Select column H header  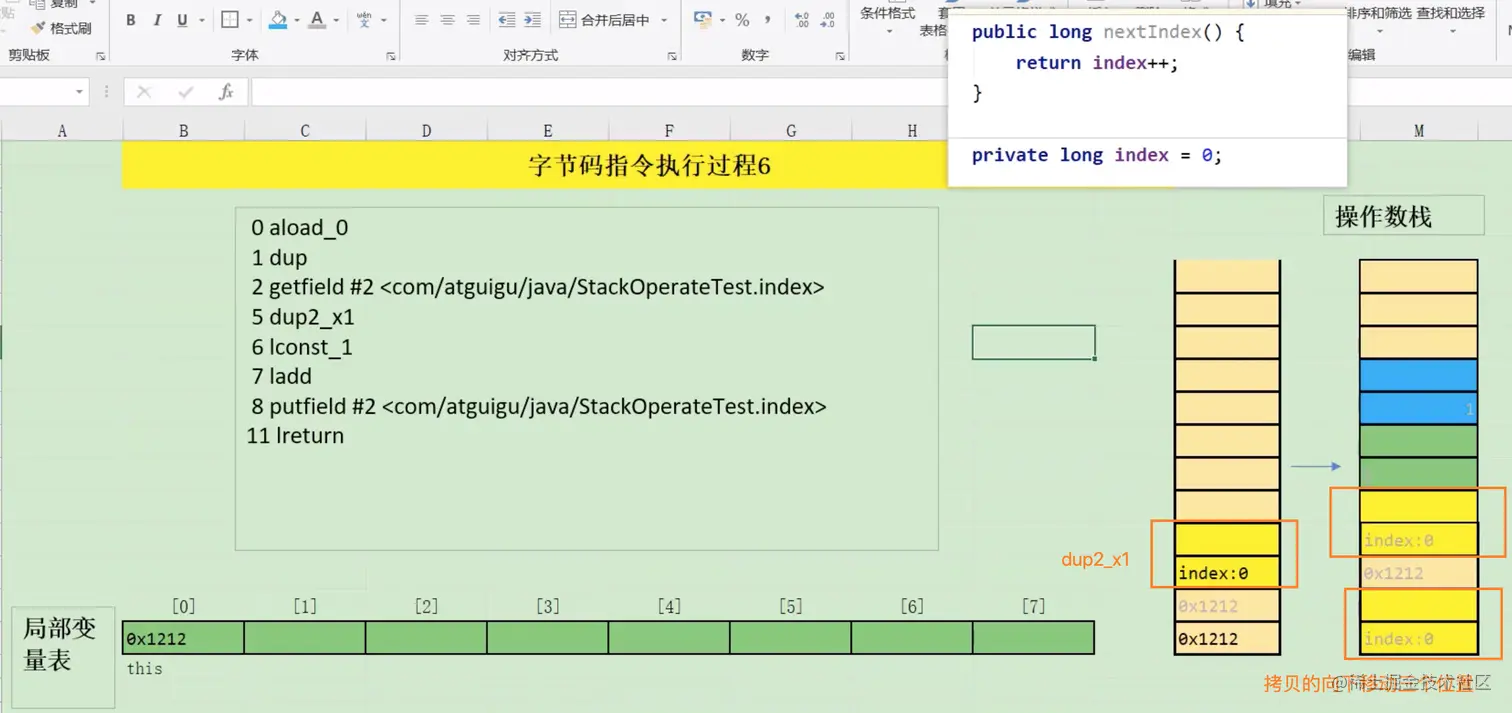912,131
